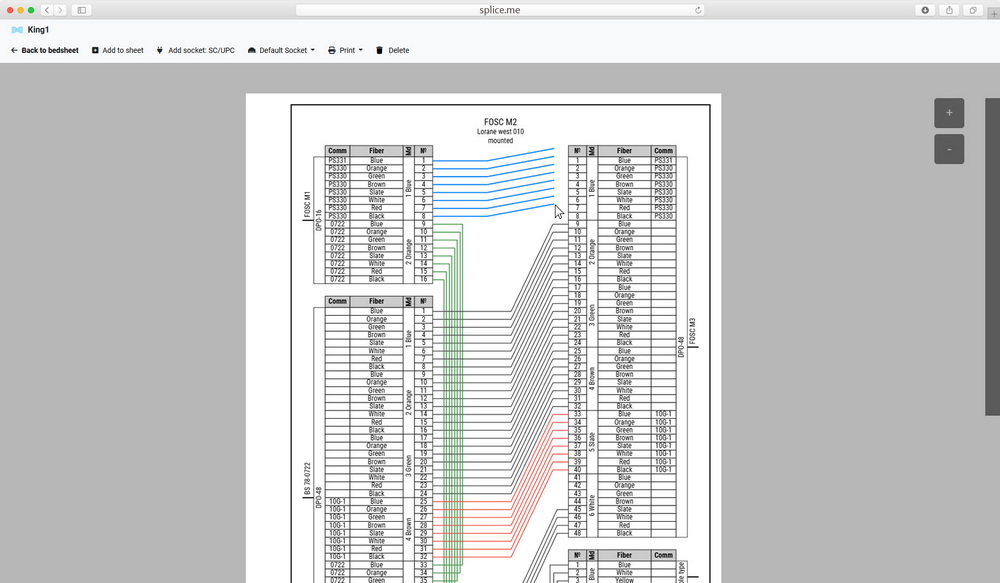Click the vertical page scrollbar
The width and height of the screenshot is (1000, 583).
point(992,256)
